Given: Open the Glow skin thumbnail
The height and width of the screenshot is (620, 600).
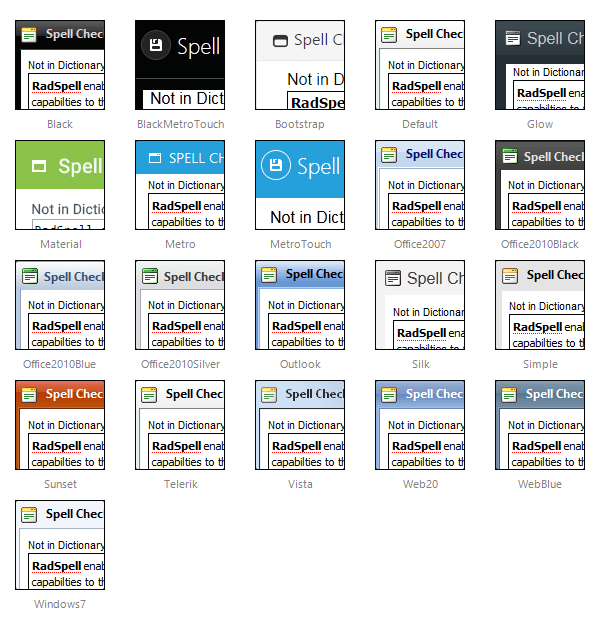Looking at the screenshot, I should point(540,65).
